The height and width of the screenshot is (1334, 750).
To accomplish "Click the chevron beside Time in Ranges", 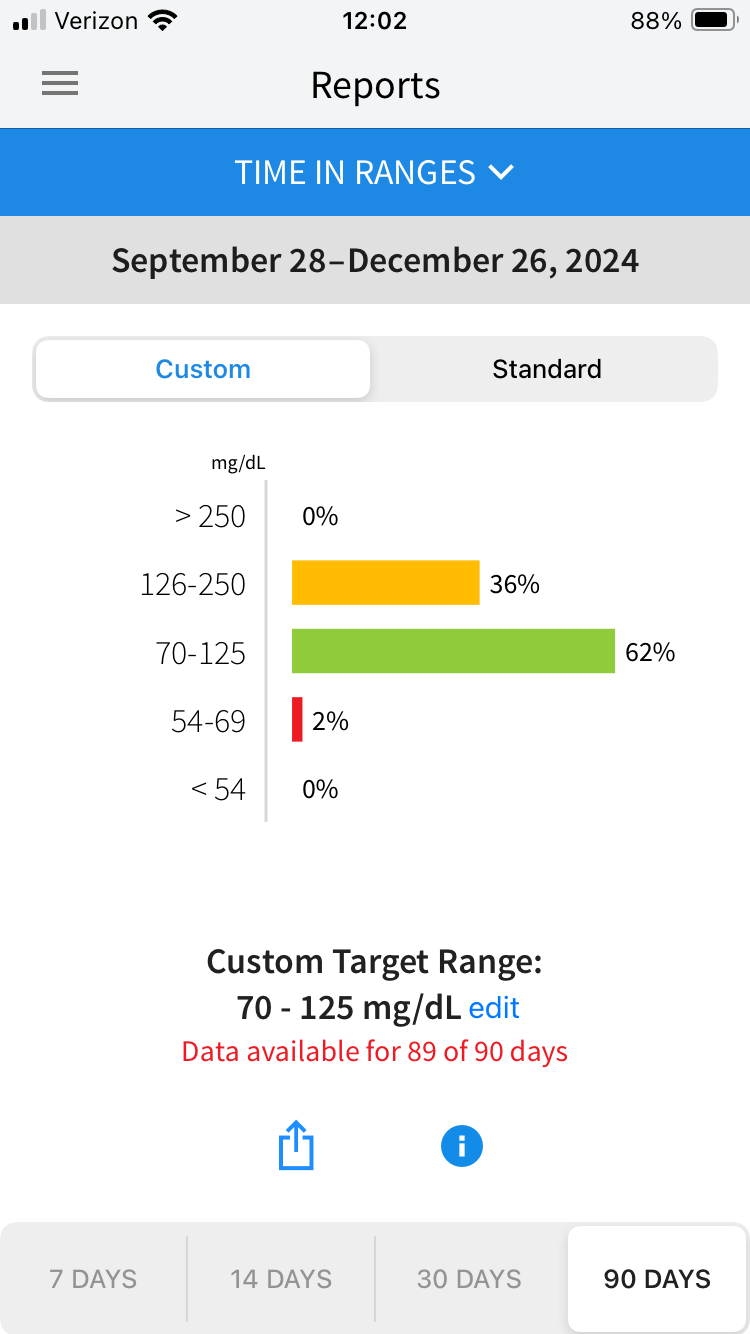I will 502,172.
